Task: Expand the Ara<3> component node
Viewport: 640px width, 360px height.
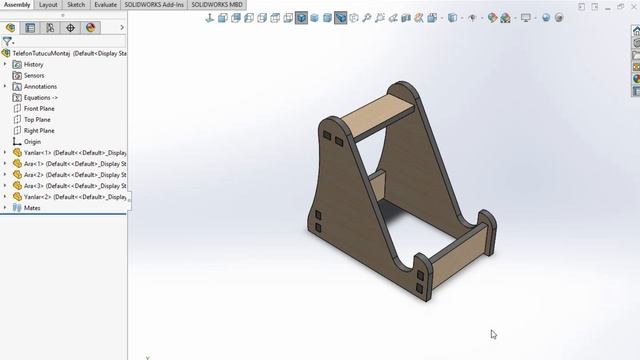Action: (x=5, y=185)
